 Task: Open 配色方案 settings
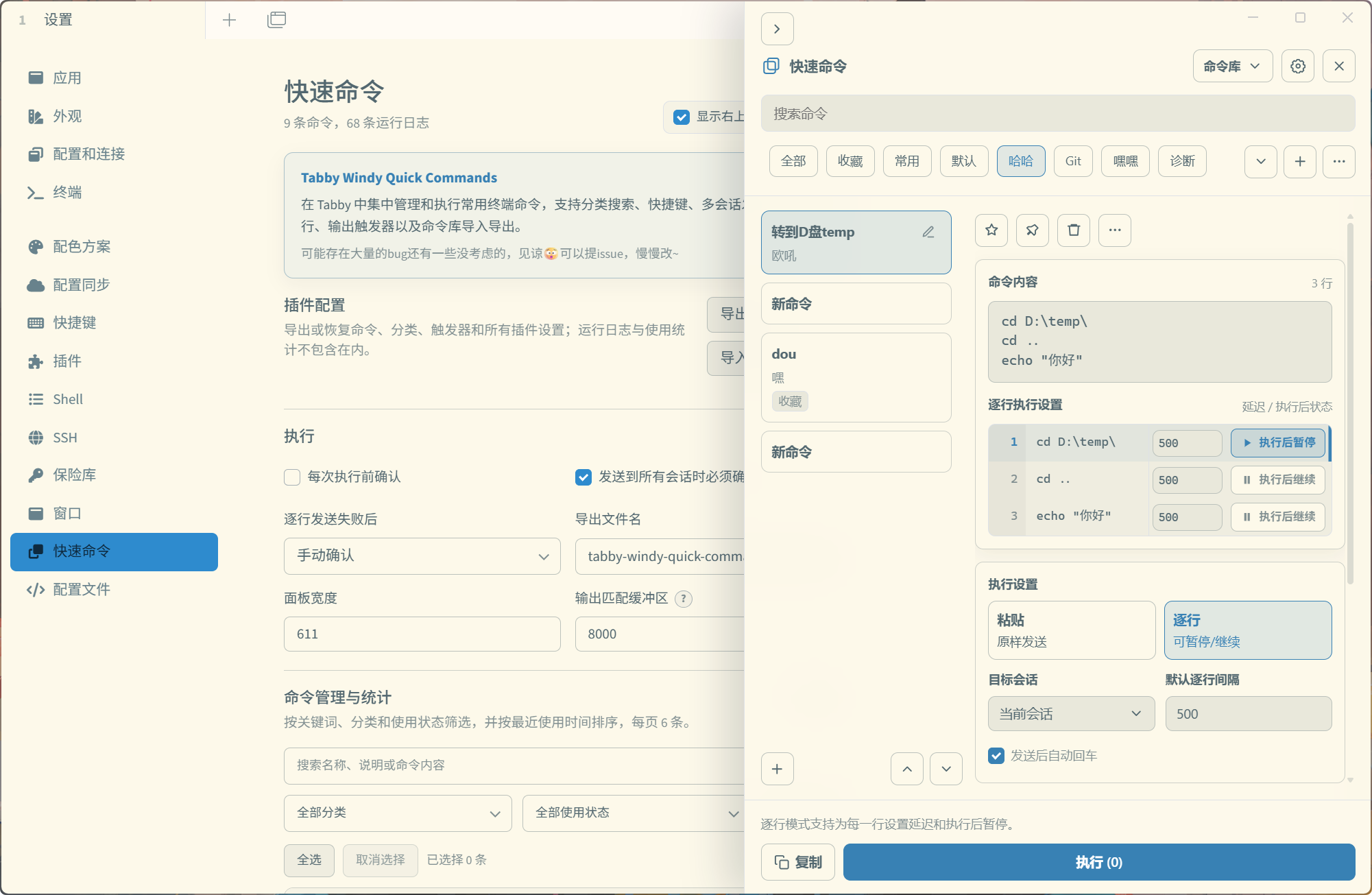point(114,247)
